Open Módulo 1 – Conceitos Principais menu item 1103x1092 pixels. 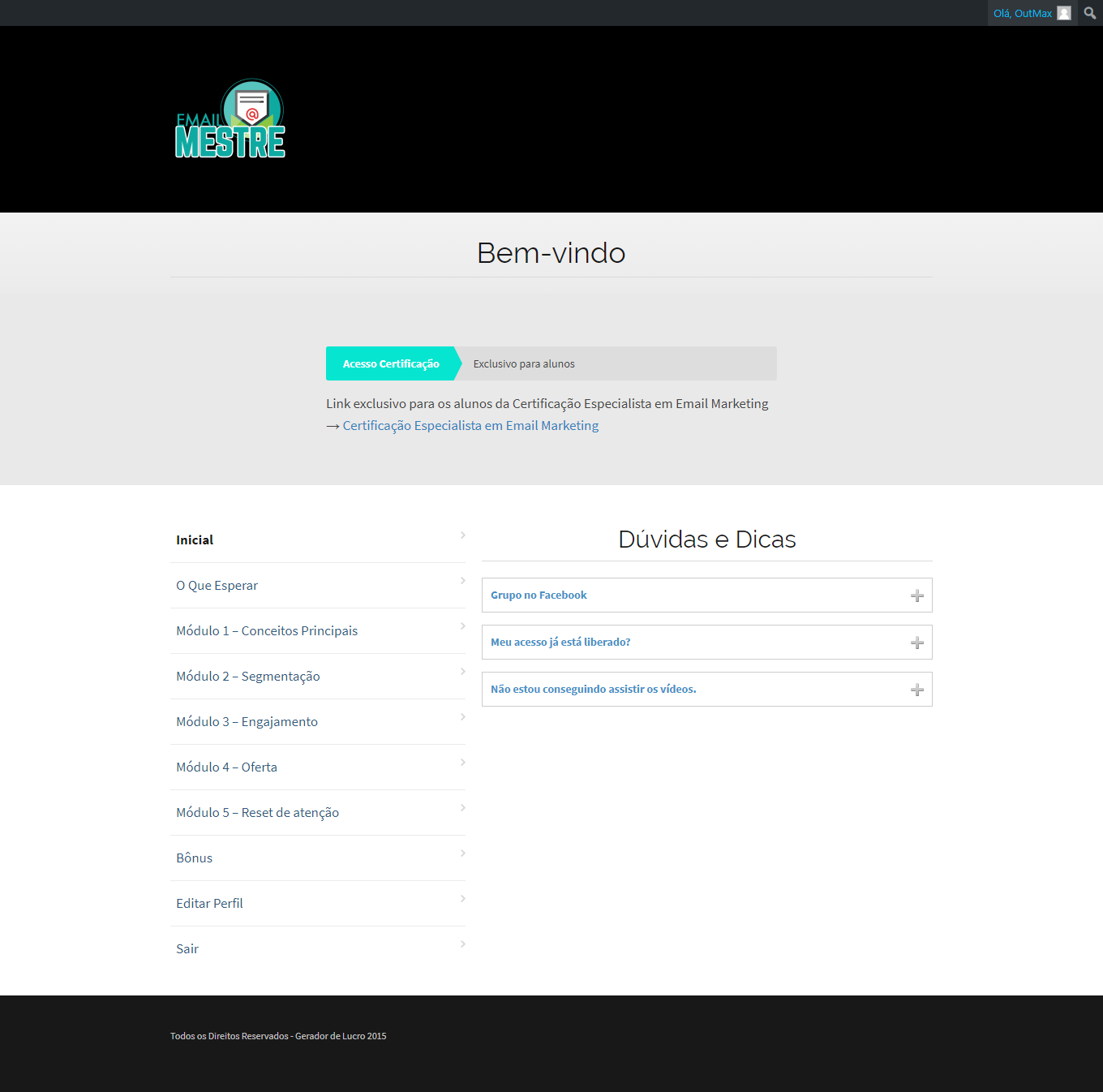pos(267,631)
